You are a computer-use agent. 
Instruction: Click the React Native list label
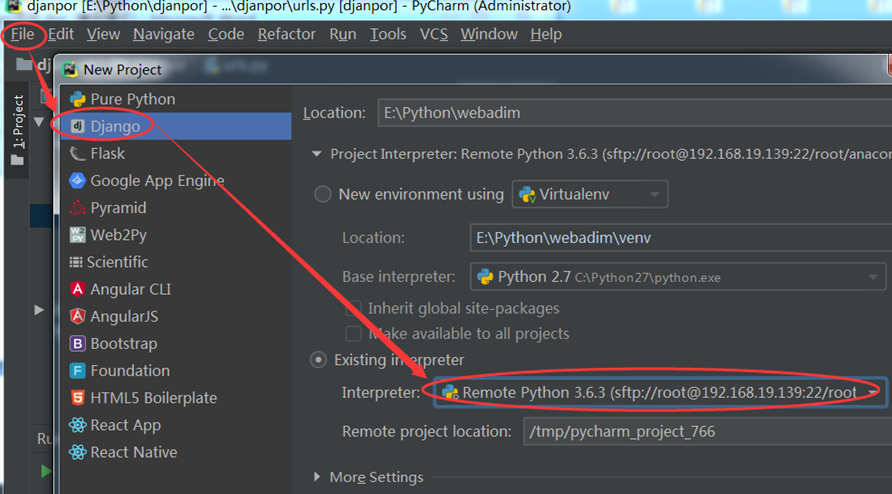tap(134, 452)
